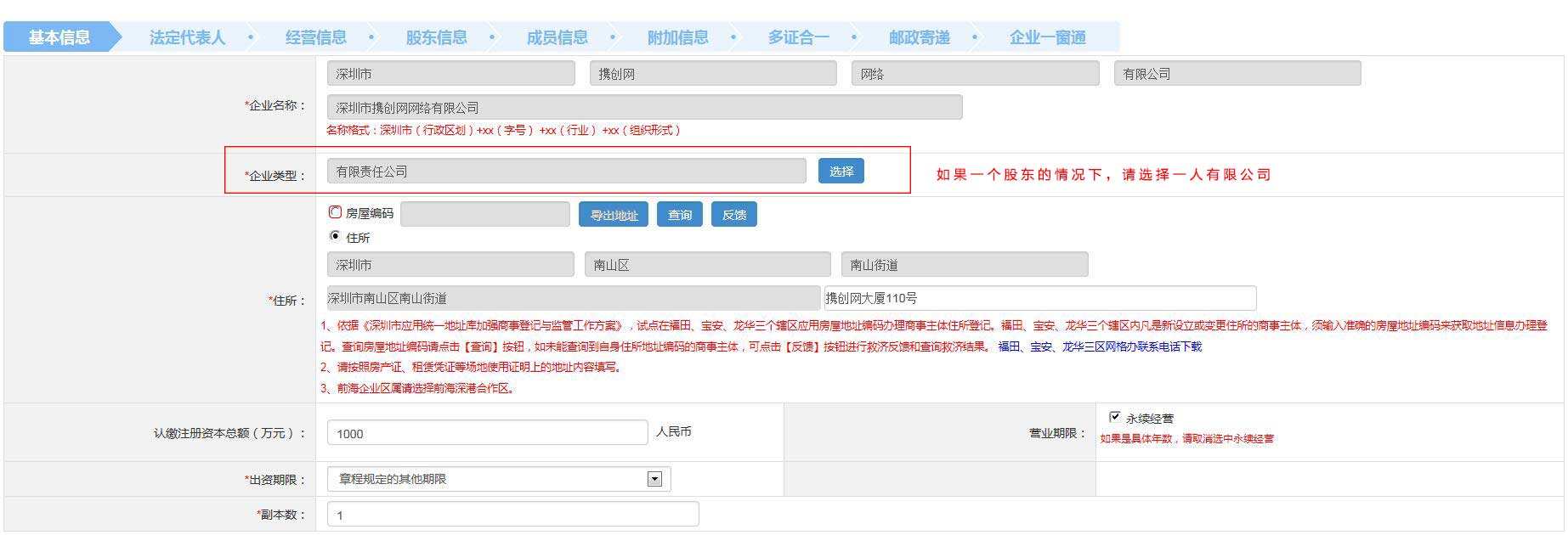1568x535 pixels.
Task: Click the 选择 button for 企业类型
Action: 841,171
